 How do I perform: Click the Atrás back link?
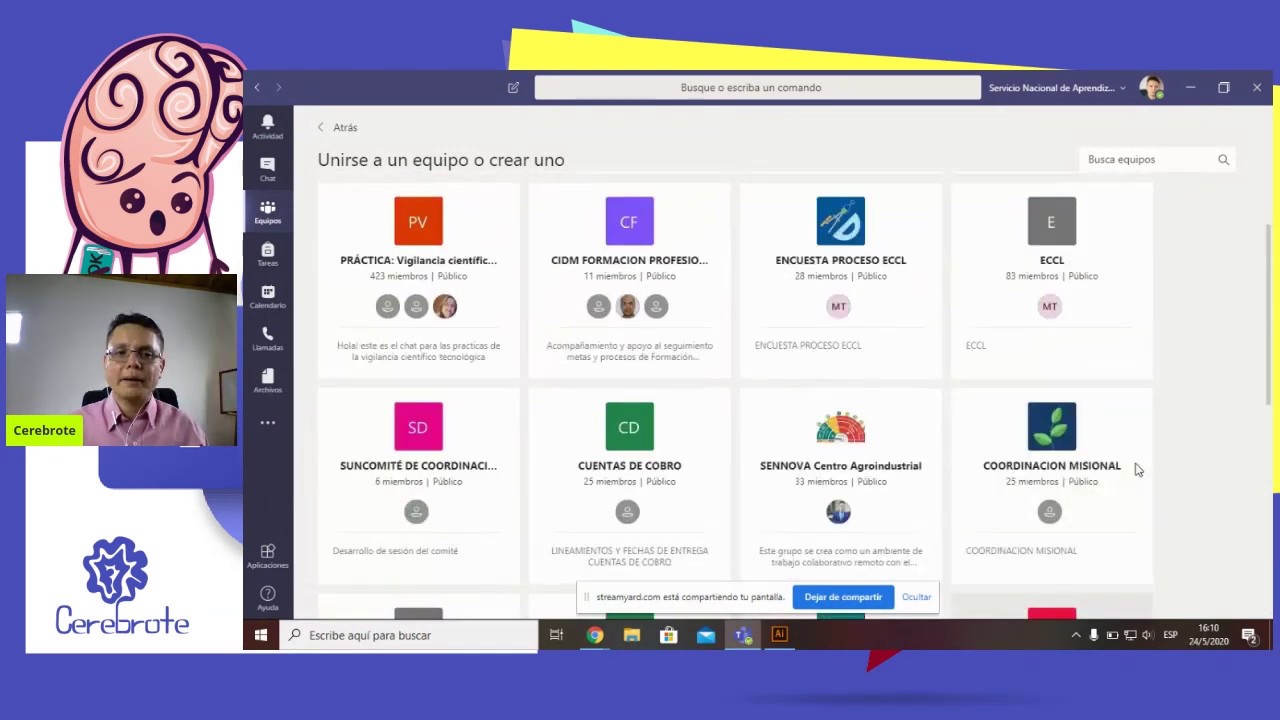tap(337, 128)
